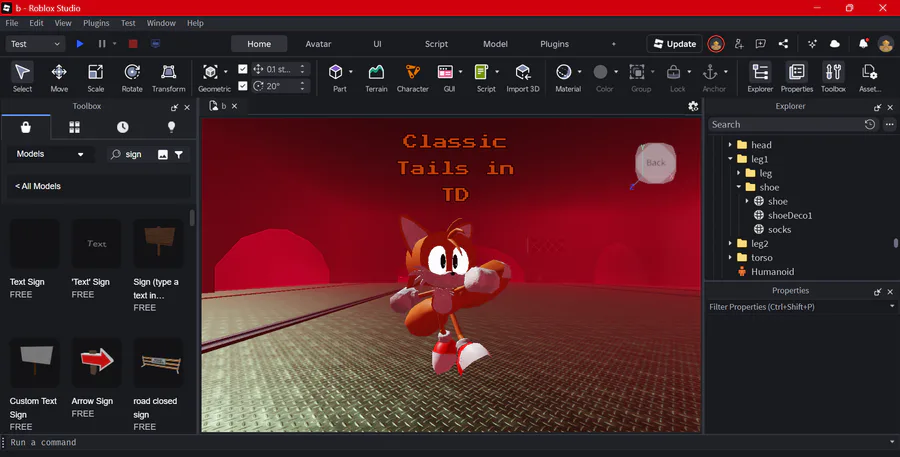The image size is (900, 457).
Task: Toggle the Properties panel button
Action: coord(797,77)
